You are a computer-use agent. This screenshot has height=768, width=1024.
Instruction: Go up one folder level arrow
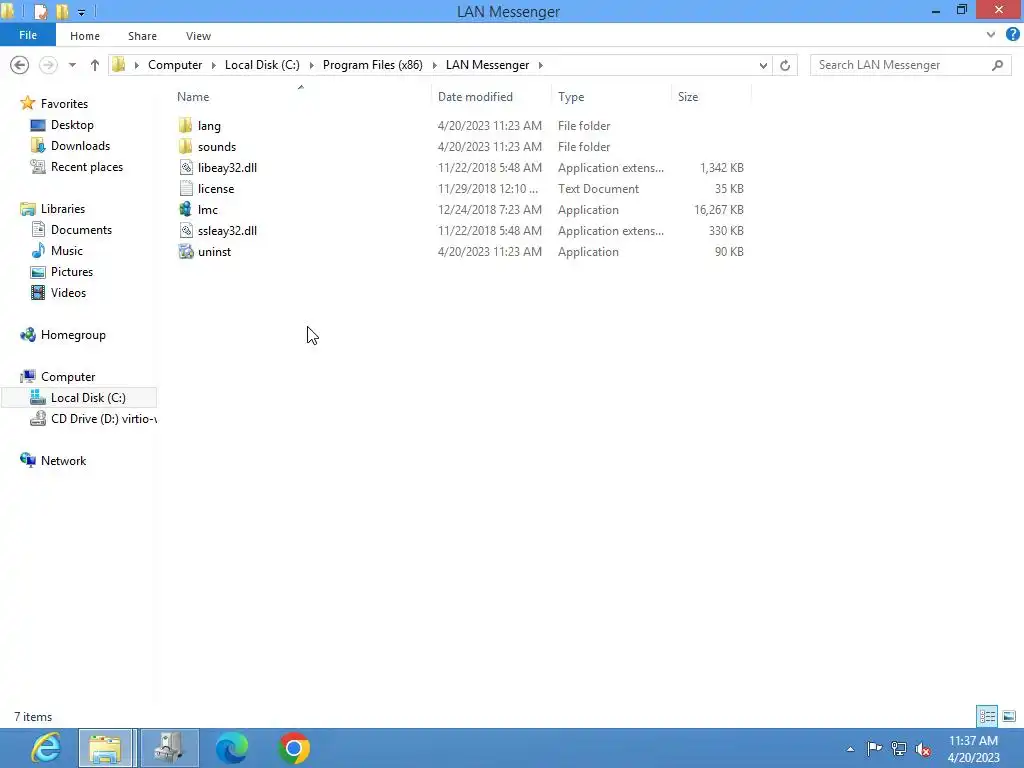click(95, 65)
